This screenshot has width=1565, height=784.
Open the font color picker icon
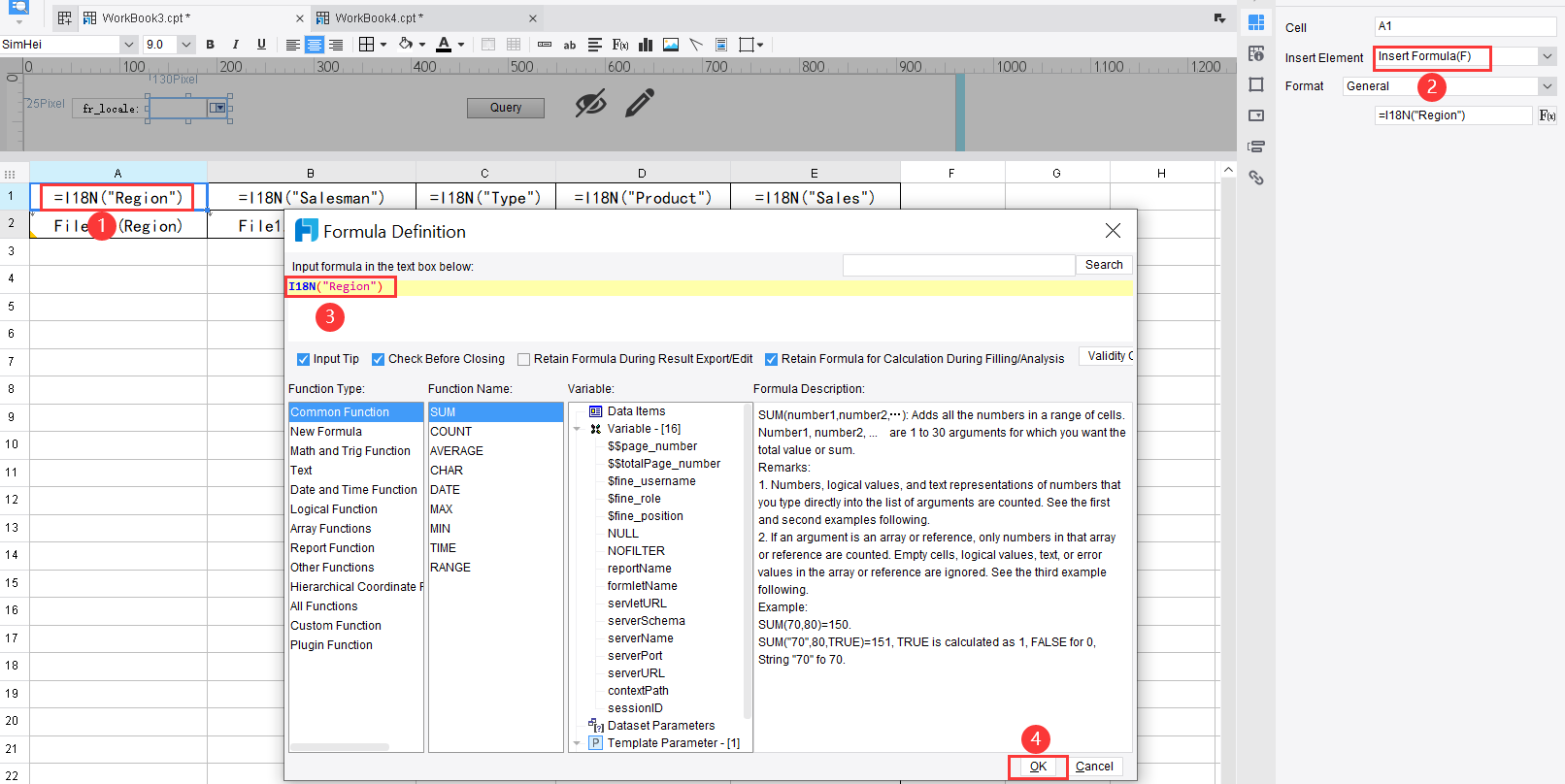pos(444,45)
